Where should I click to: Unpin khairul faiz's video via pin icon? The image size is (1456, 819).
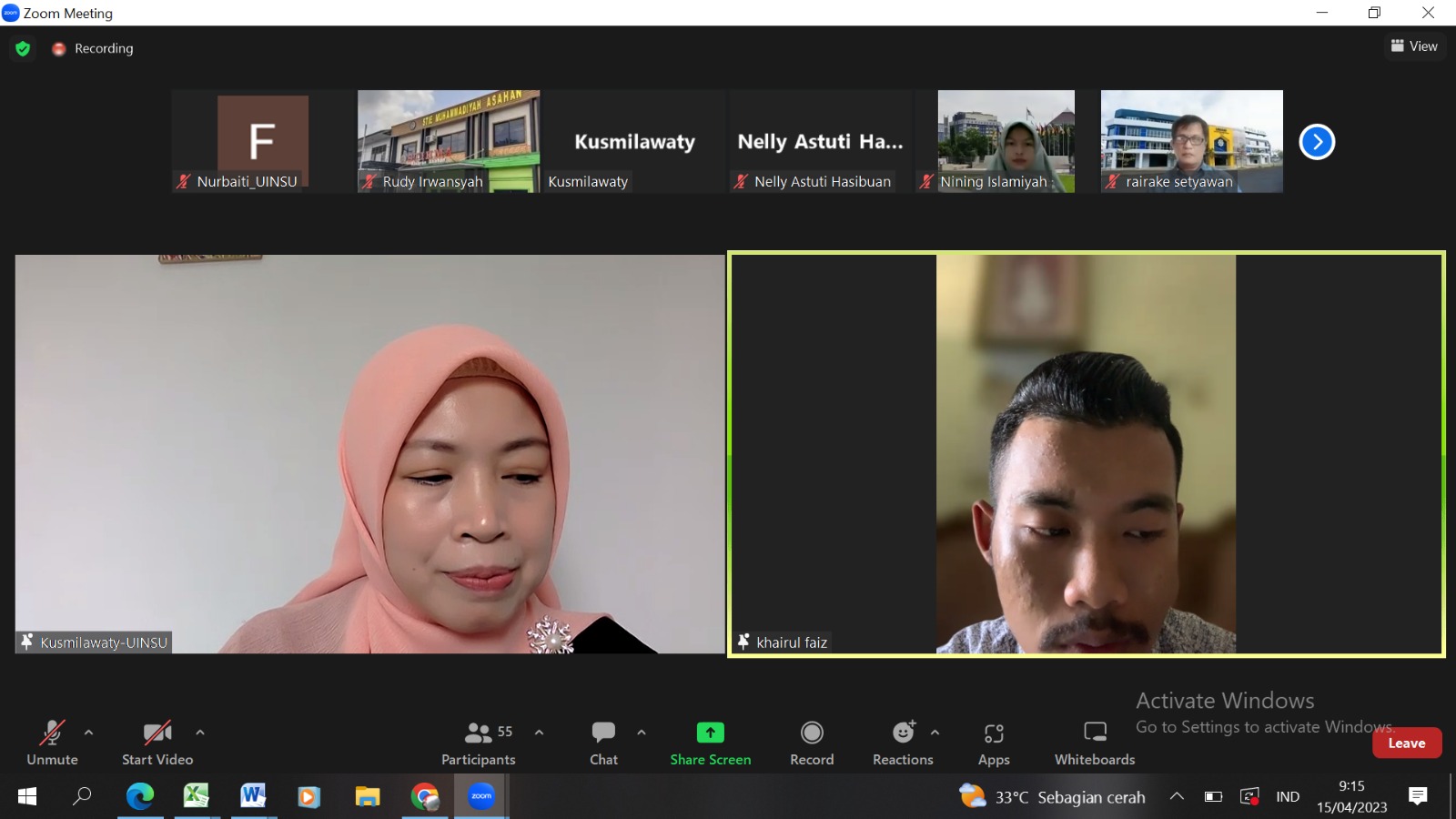point(743,642)
